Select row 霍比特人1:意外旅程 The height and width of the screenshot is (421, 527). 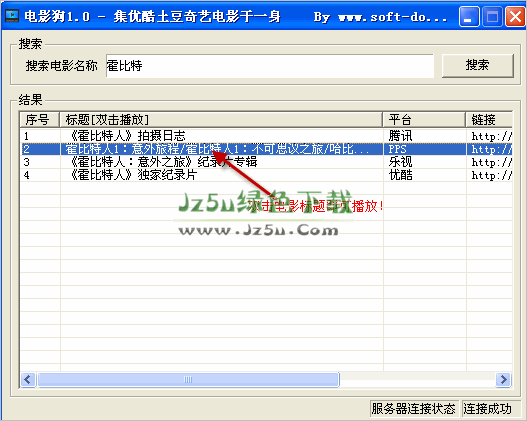(x=266, y=149)
